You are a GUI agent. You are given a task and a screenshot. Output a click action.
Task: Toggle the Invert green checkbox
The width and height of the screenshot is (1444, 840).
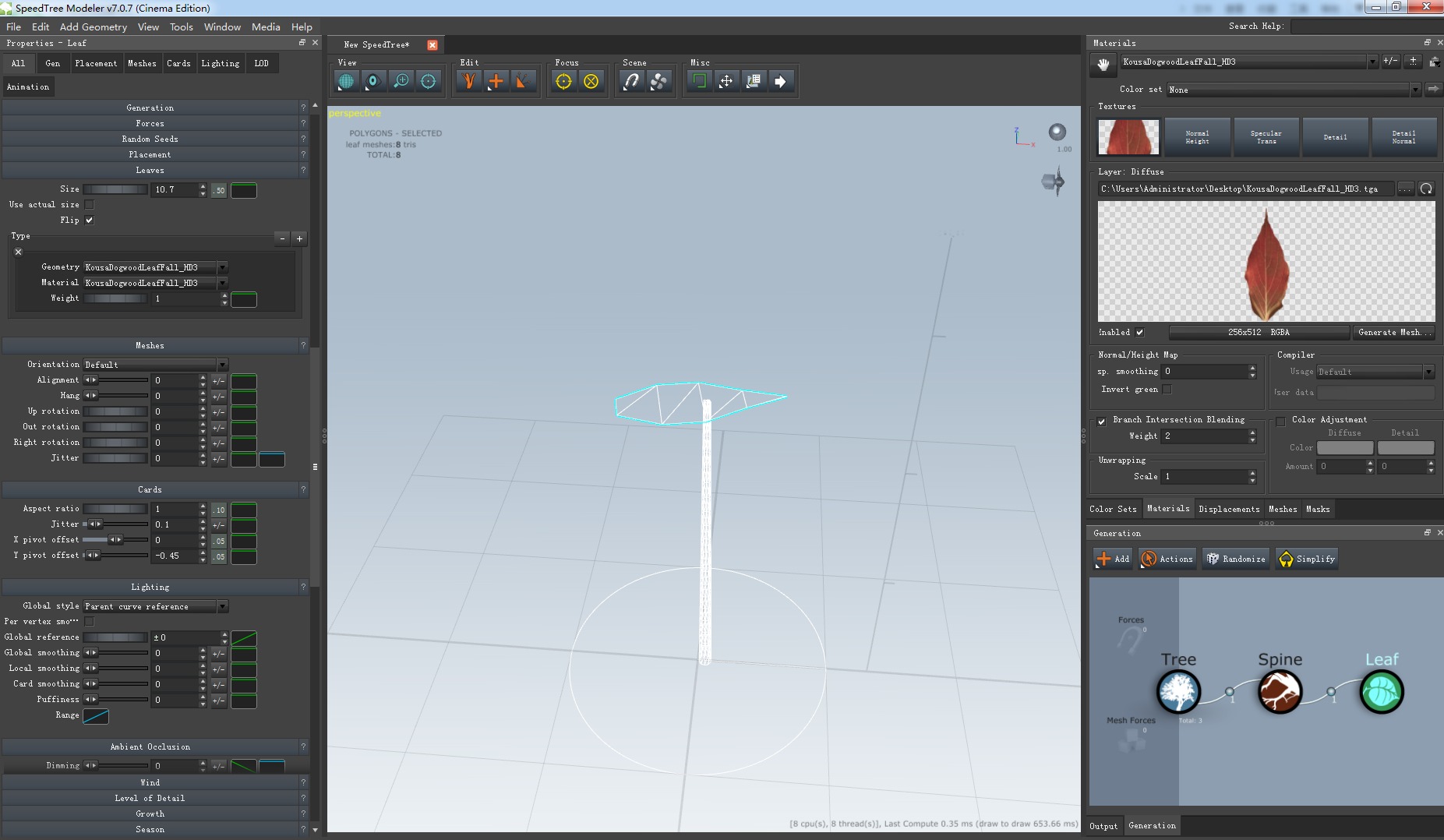[x=1167, y=390]
